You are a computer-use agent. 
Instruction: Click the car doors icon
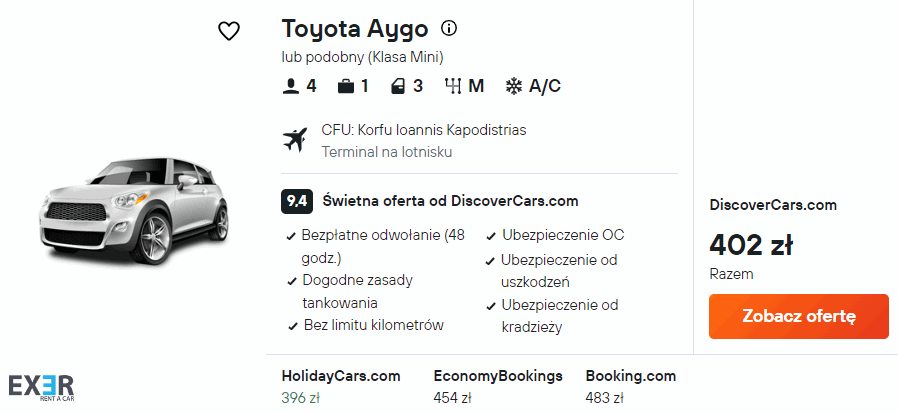click(399, 86)
